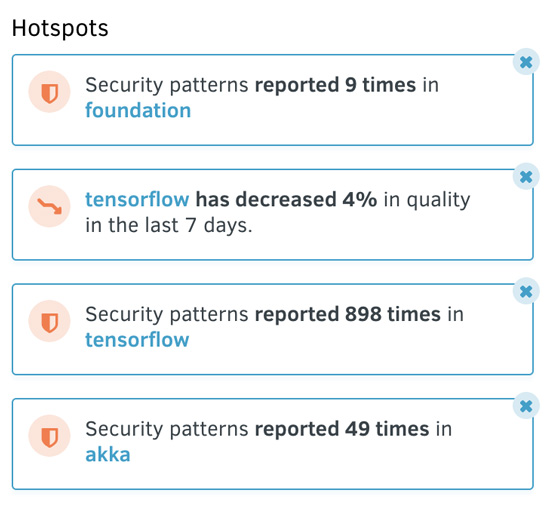The image size is (550, 510).
Task: Click the shield icon in the akka hotspot
Action: [x=49, y=436]
